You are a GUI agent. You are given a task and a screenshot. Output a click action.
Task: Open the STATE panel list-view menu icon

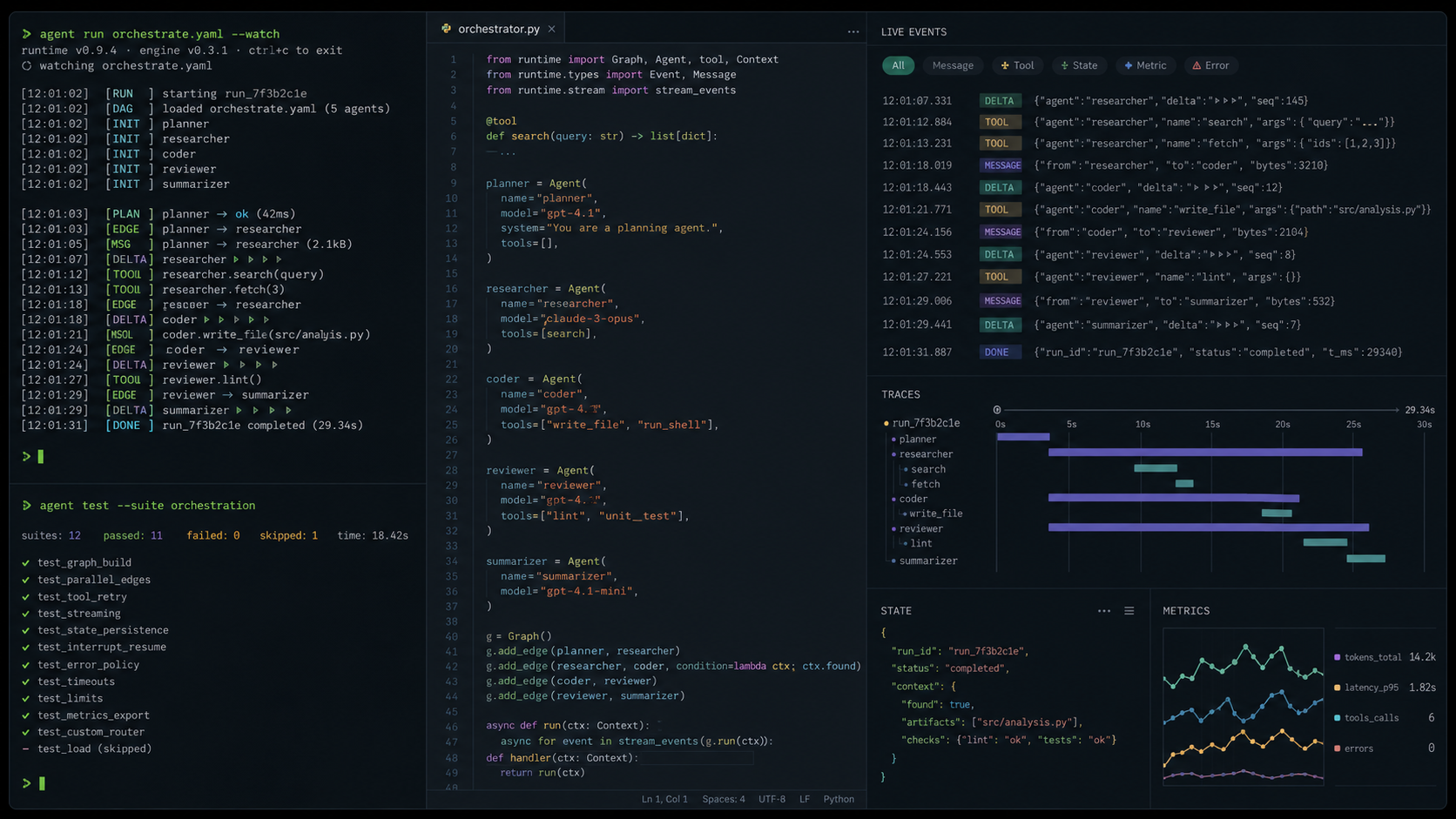pos(1129,611)
